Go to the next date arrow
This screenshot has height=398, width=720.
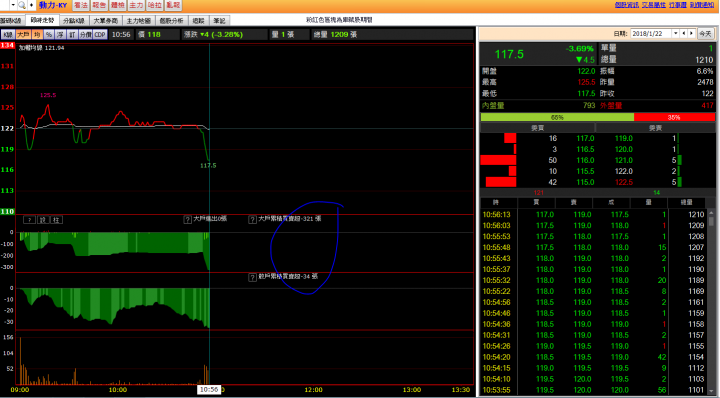(x=691, y=34)
